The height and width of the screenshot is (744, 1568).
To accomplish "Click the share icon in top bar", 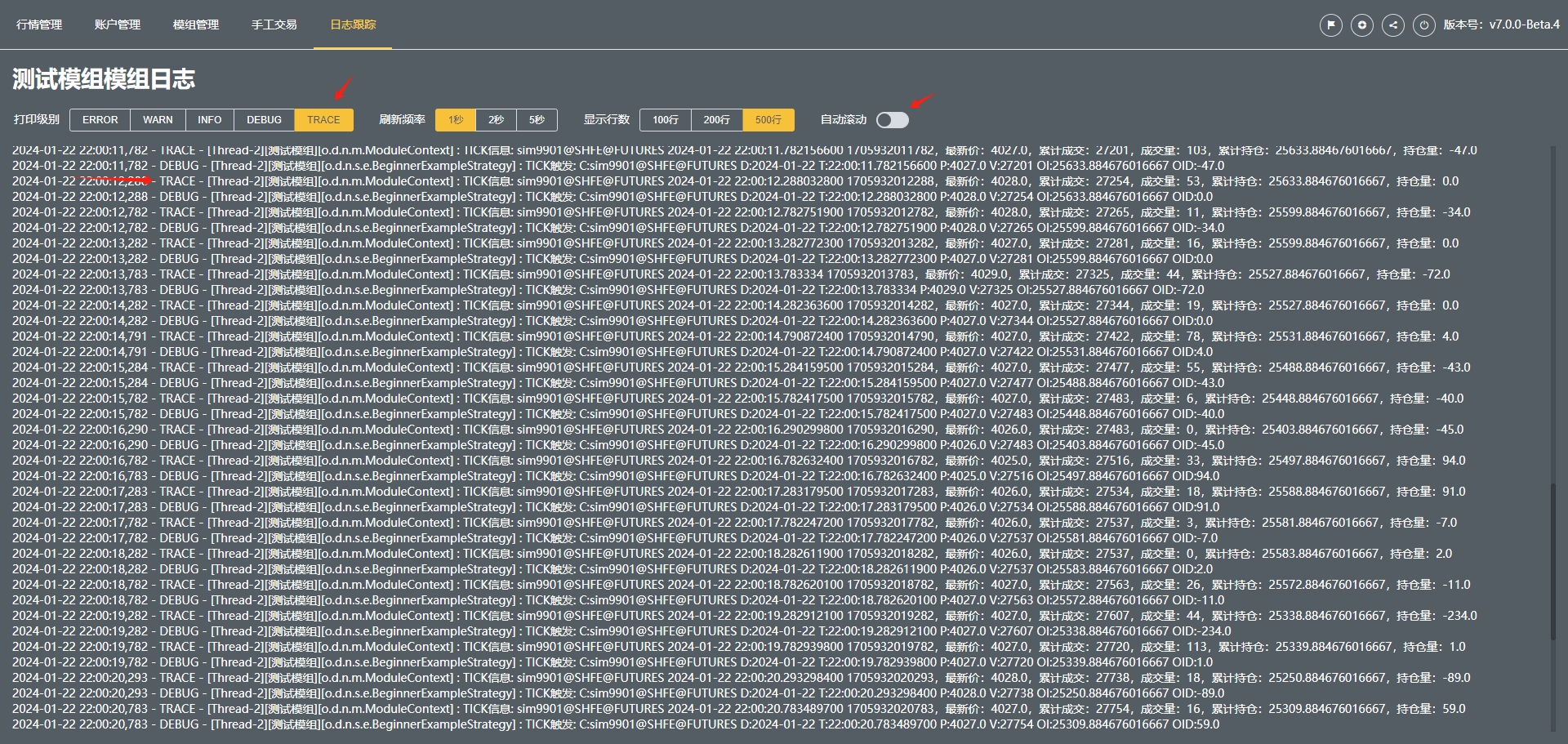I will pos(1393,25).
